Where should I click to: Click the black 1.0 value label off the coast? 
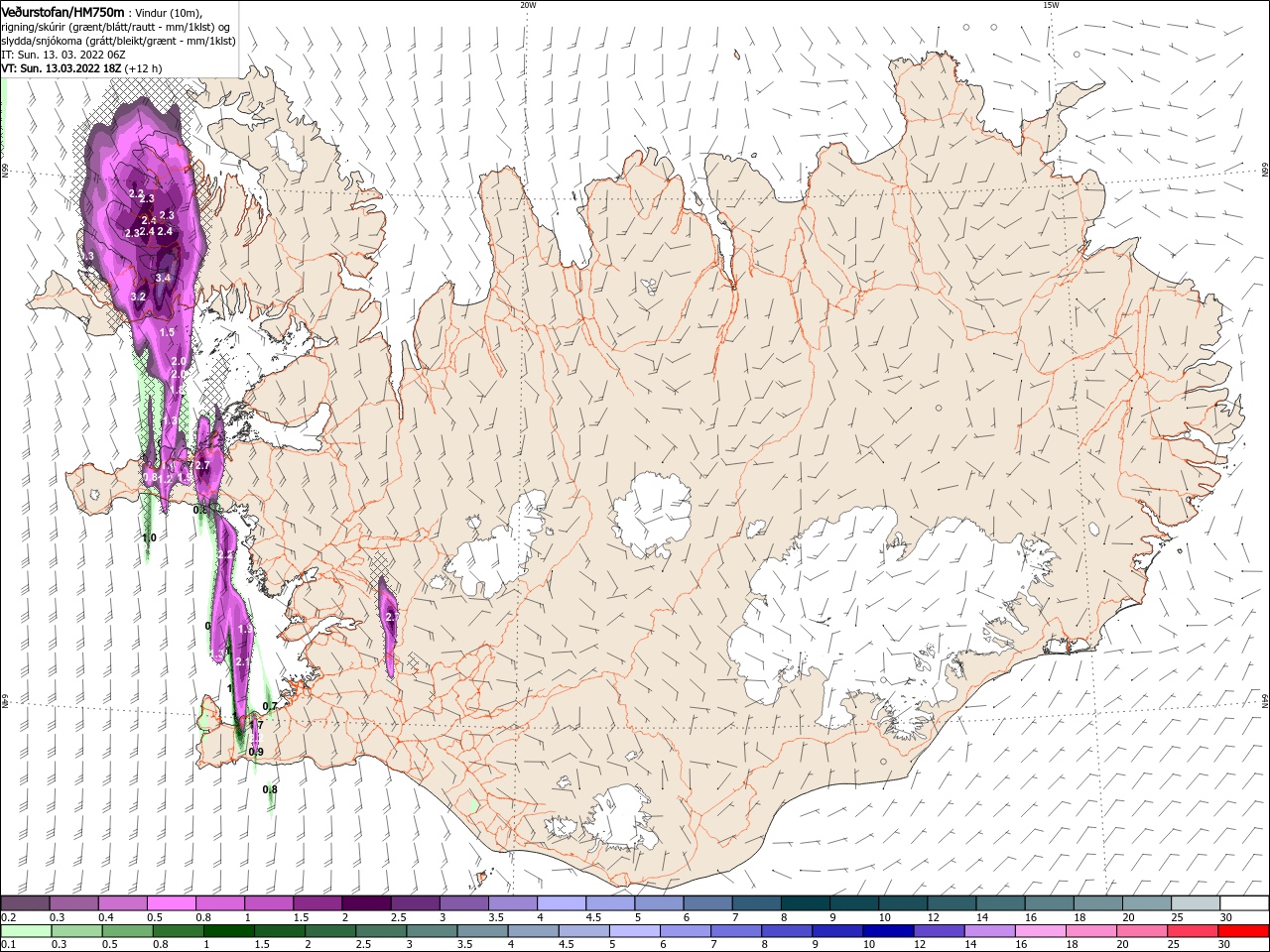point(149,537)
